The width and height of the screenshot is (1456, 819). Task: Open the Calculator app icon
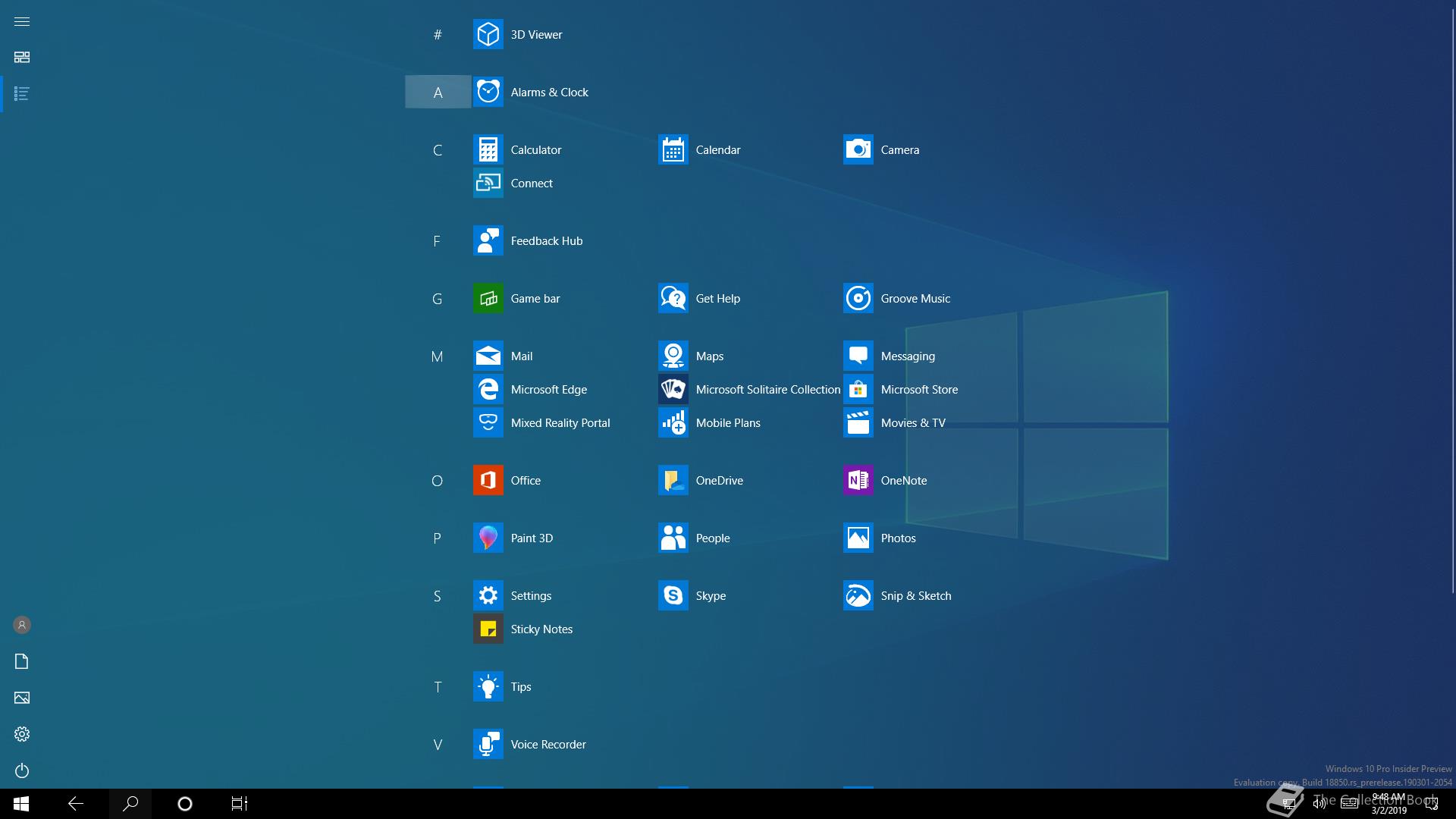[488, 150]
